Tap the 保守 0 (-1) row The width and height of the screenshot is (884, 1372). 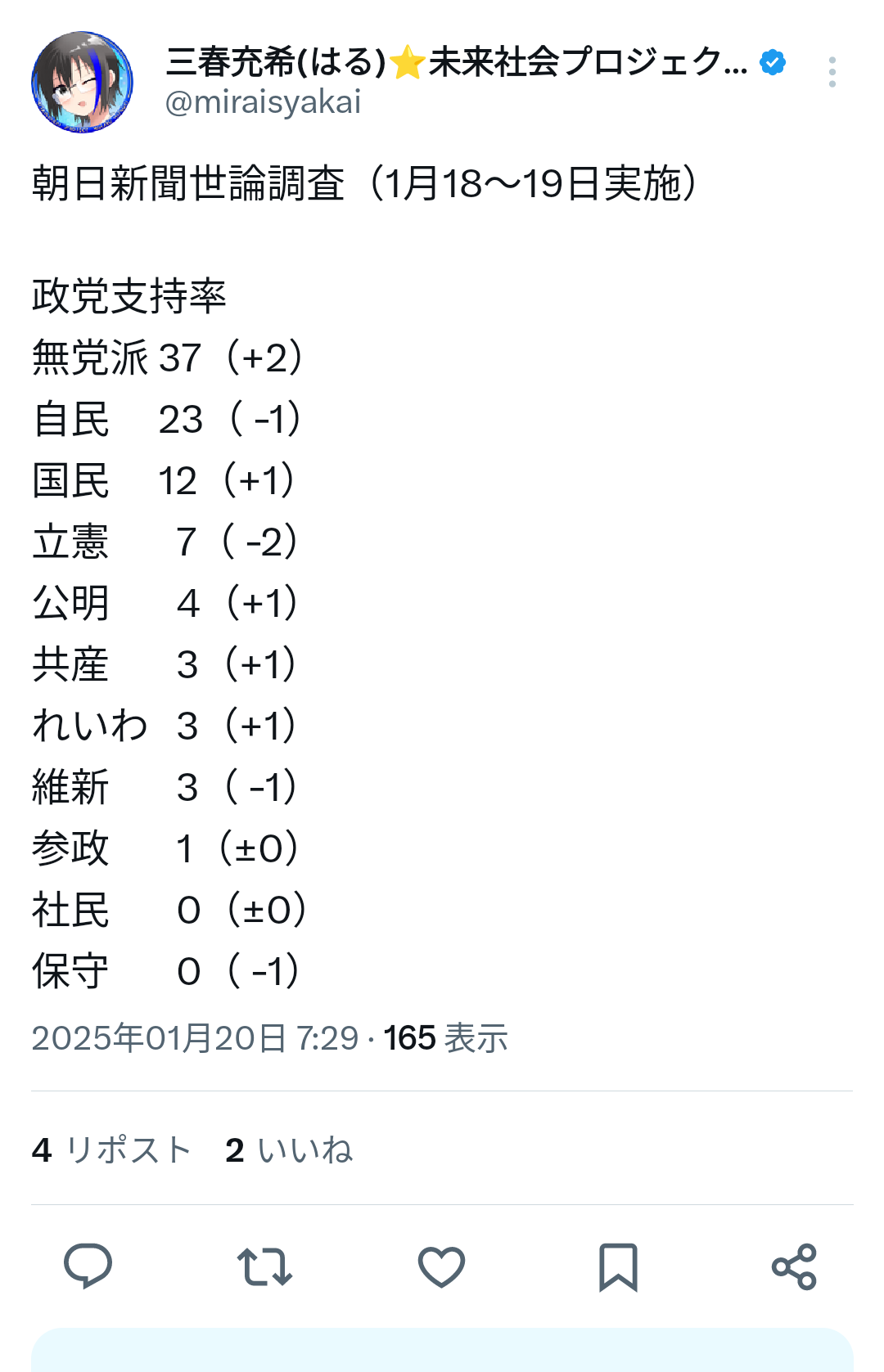[166, 971]
